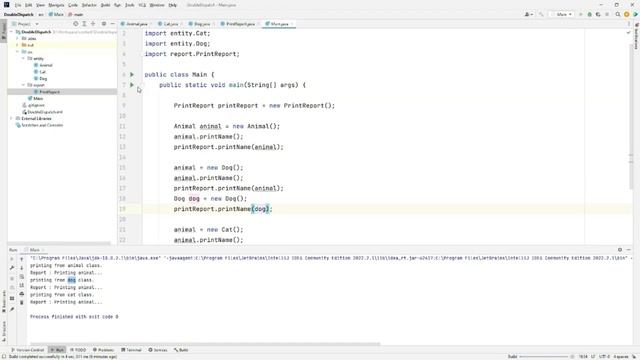Click the Run console horizontal scrollbar

tap(205, 344)
